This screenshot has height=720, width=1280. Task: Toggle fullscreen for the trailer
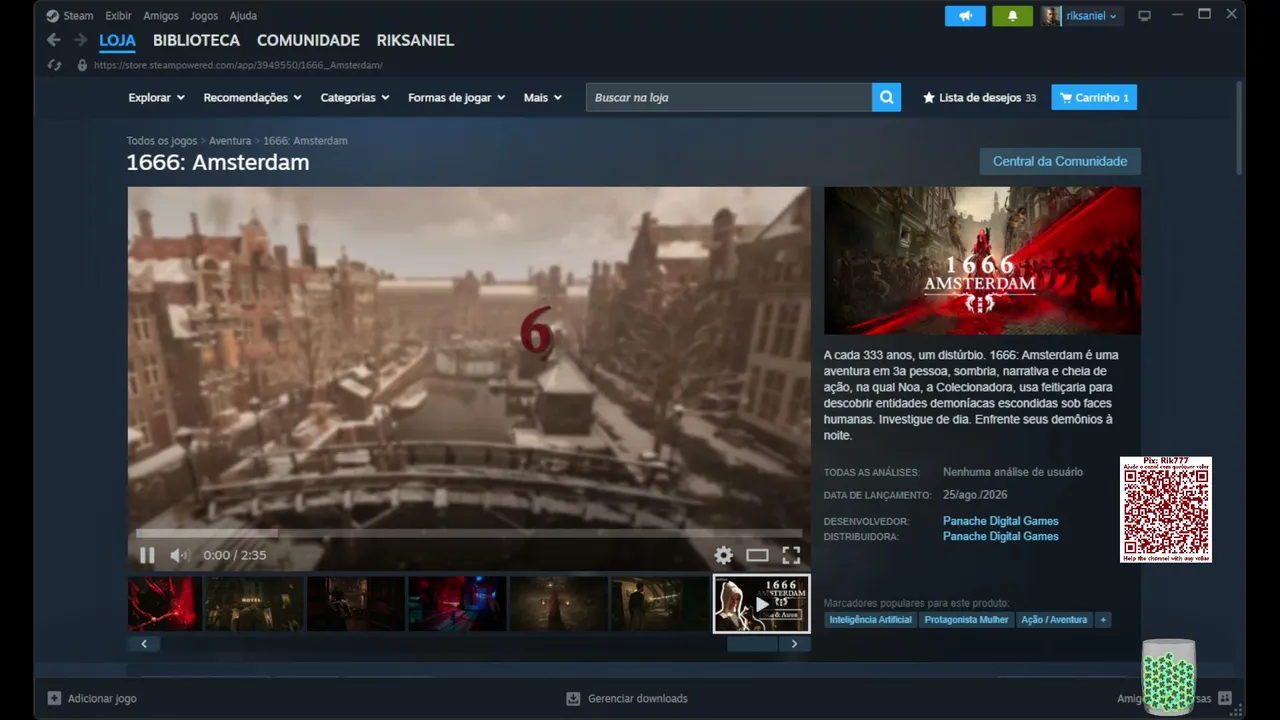[791, 555]
